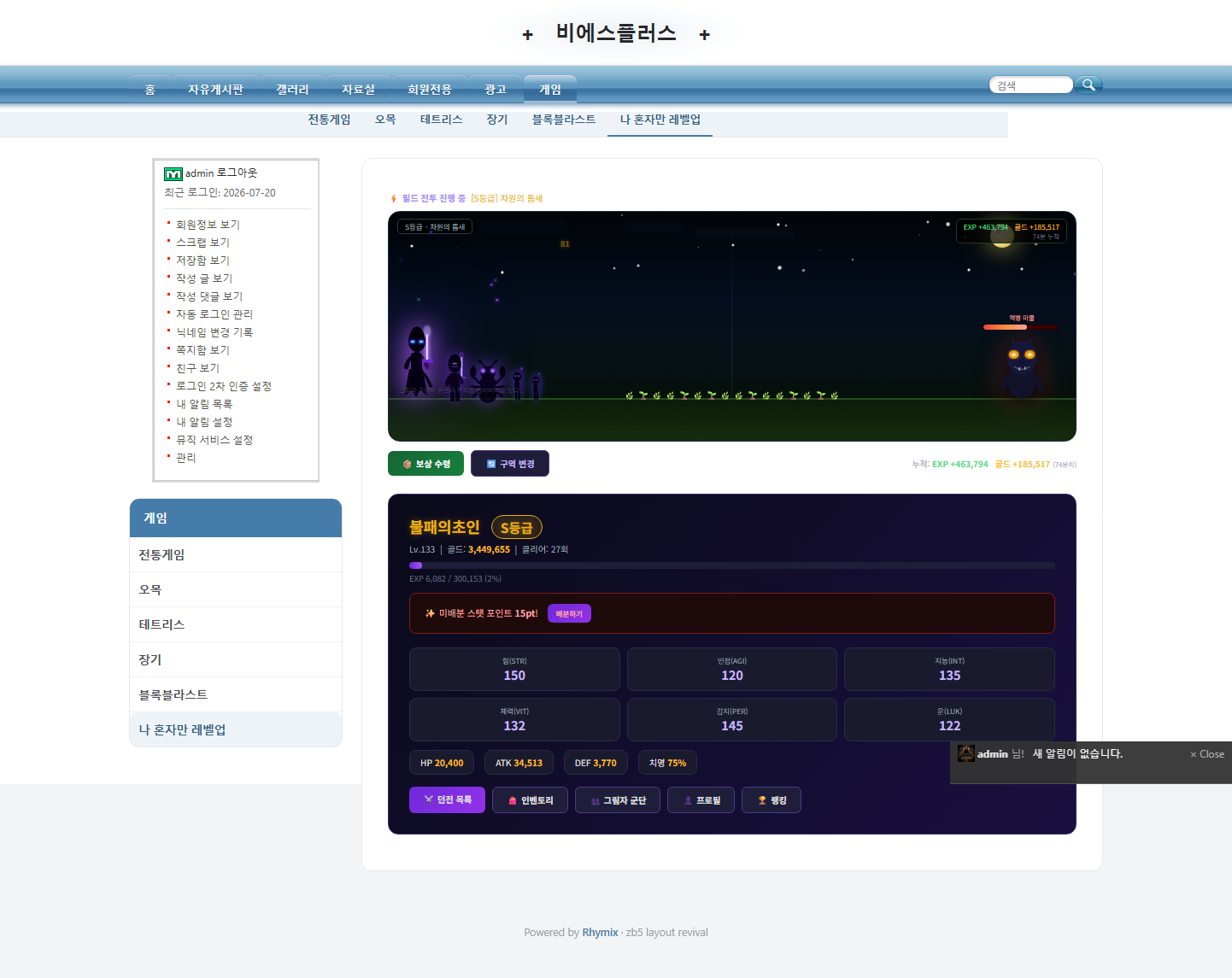Open the 갤러리 menu tab
Viewport: 1232px width, 978px height.
point(292,90)
